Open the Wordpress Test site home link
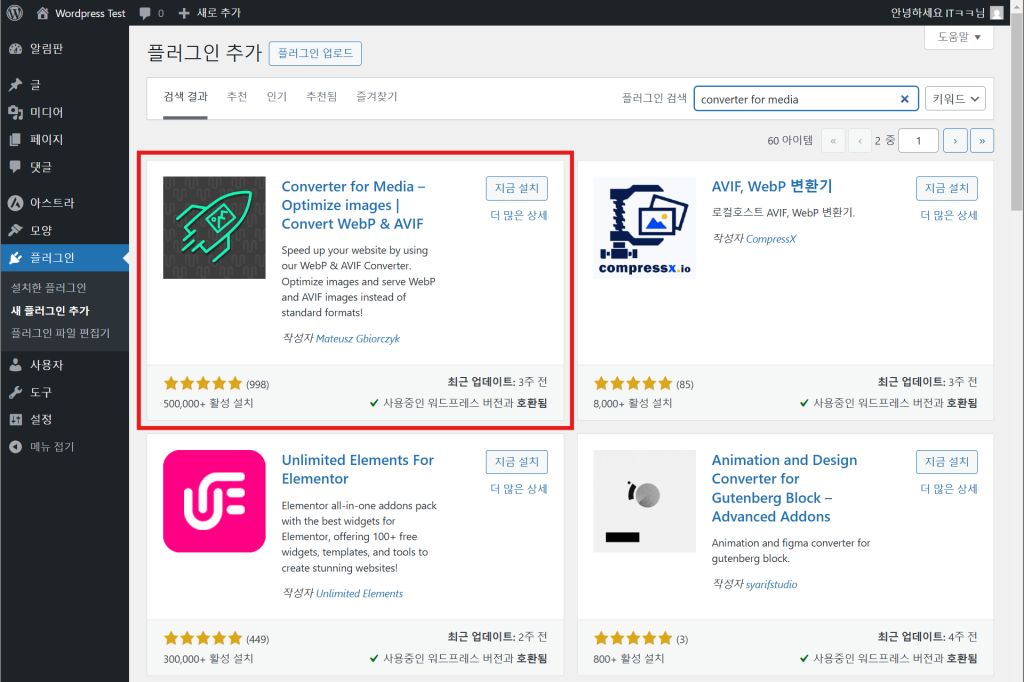1024x682 pixels. tap(81, 13)
